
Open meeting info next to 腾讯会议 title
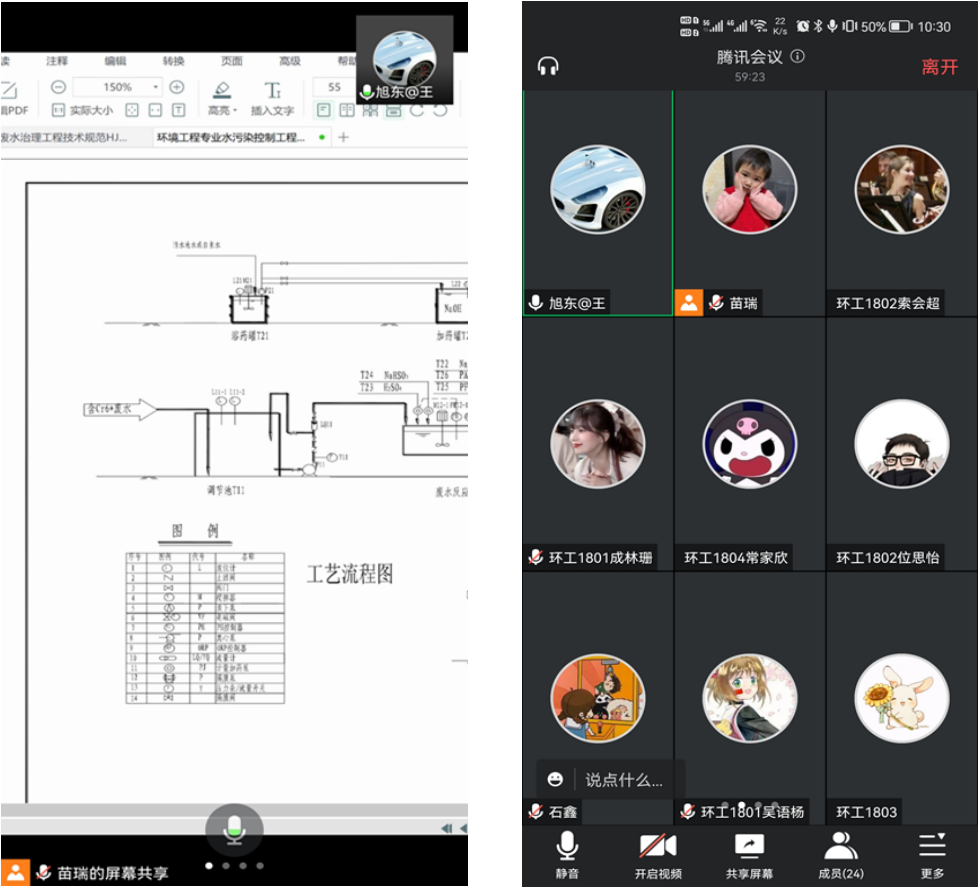click(x=797, y=57)
